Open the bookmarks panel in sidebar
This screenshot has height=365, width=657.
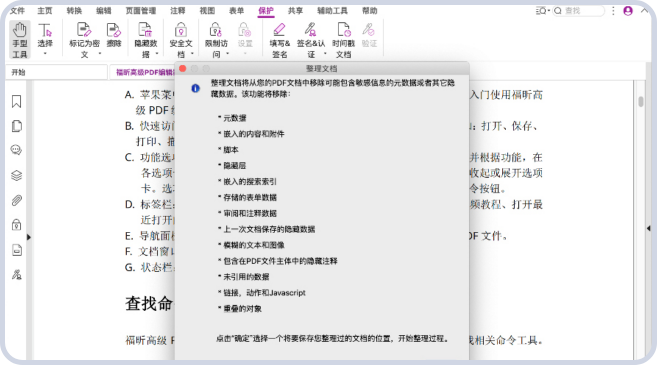[16, 101]
